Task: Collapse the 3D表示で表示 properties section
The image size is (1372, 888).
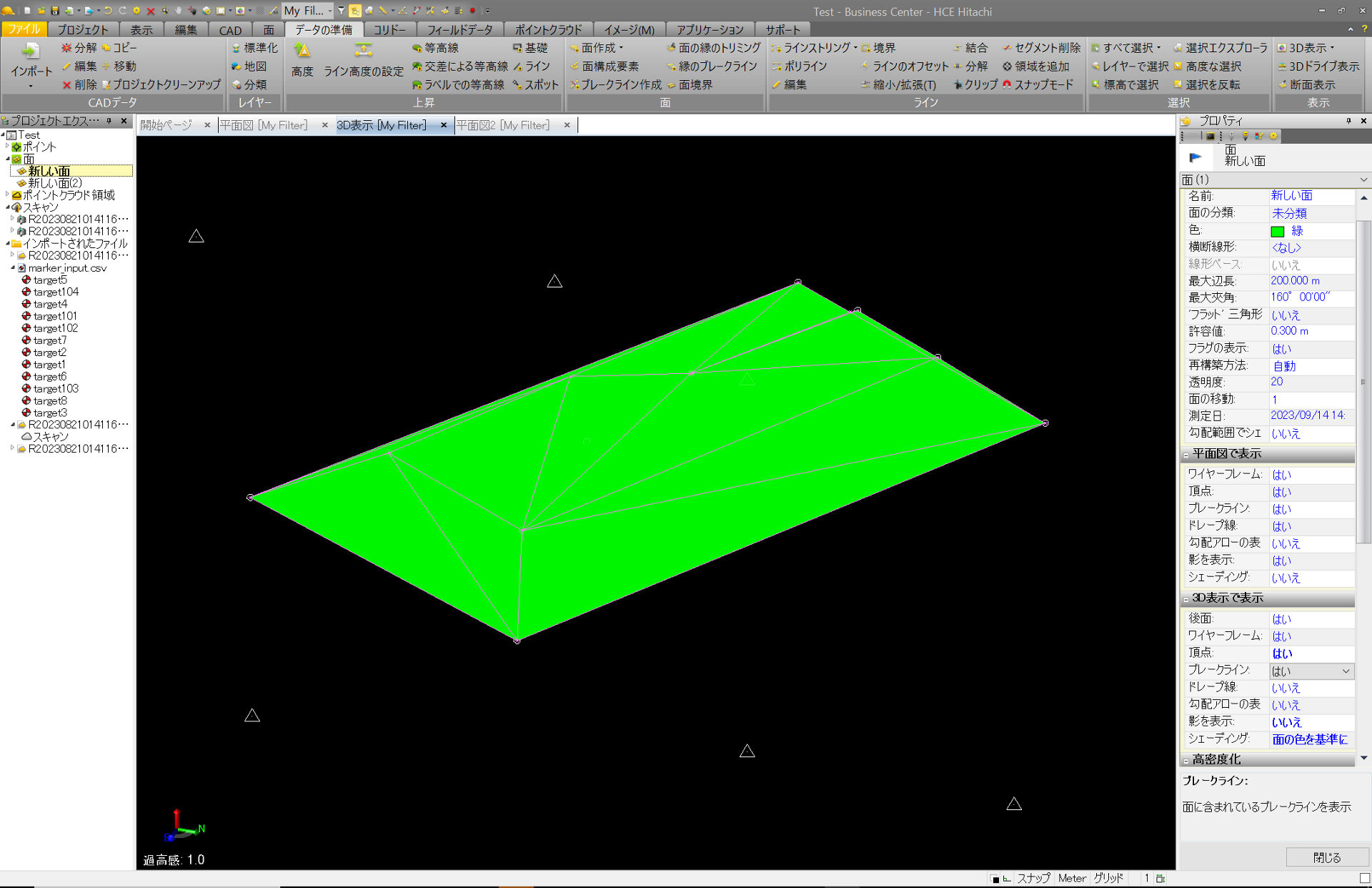Action: point(1186,599)
